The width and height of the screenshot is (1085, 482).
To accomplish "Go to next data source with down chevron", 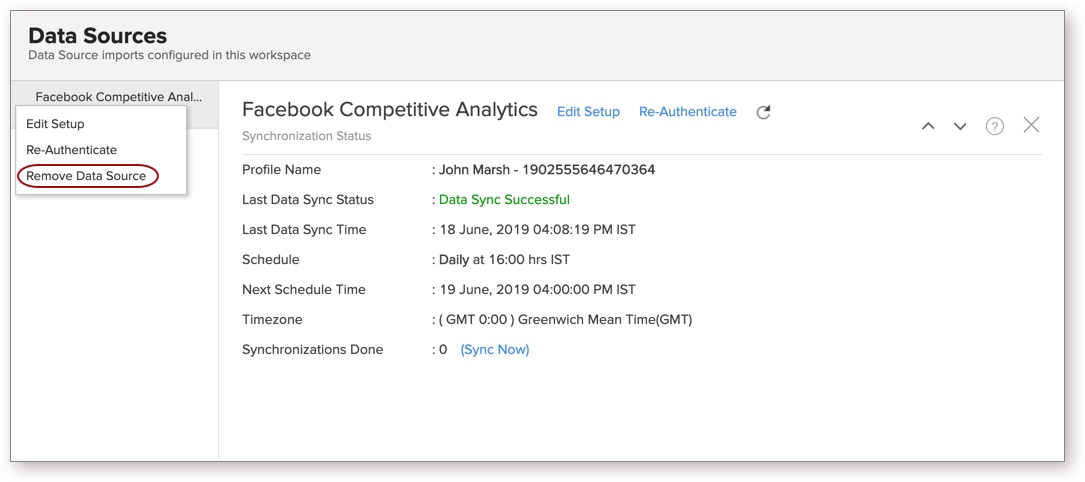I will [960, 126].
